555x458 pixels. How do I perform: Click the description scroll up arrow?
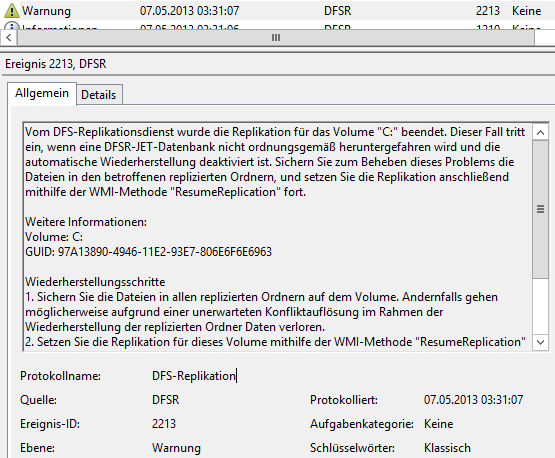click(540, 133)
